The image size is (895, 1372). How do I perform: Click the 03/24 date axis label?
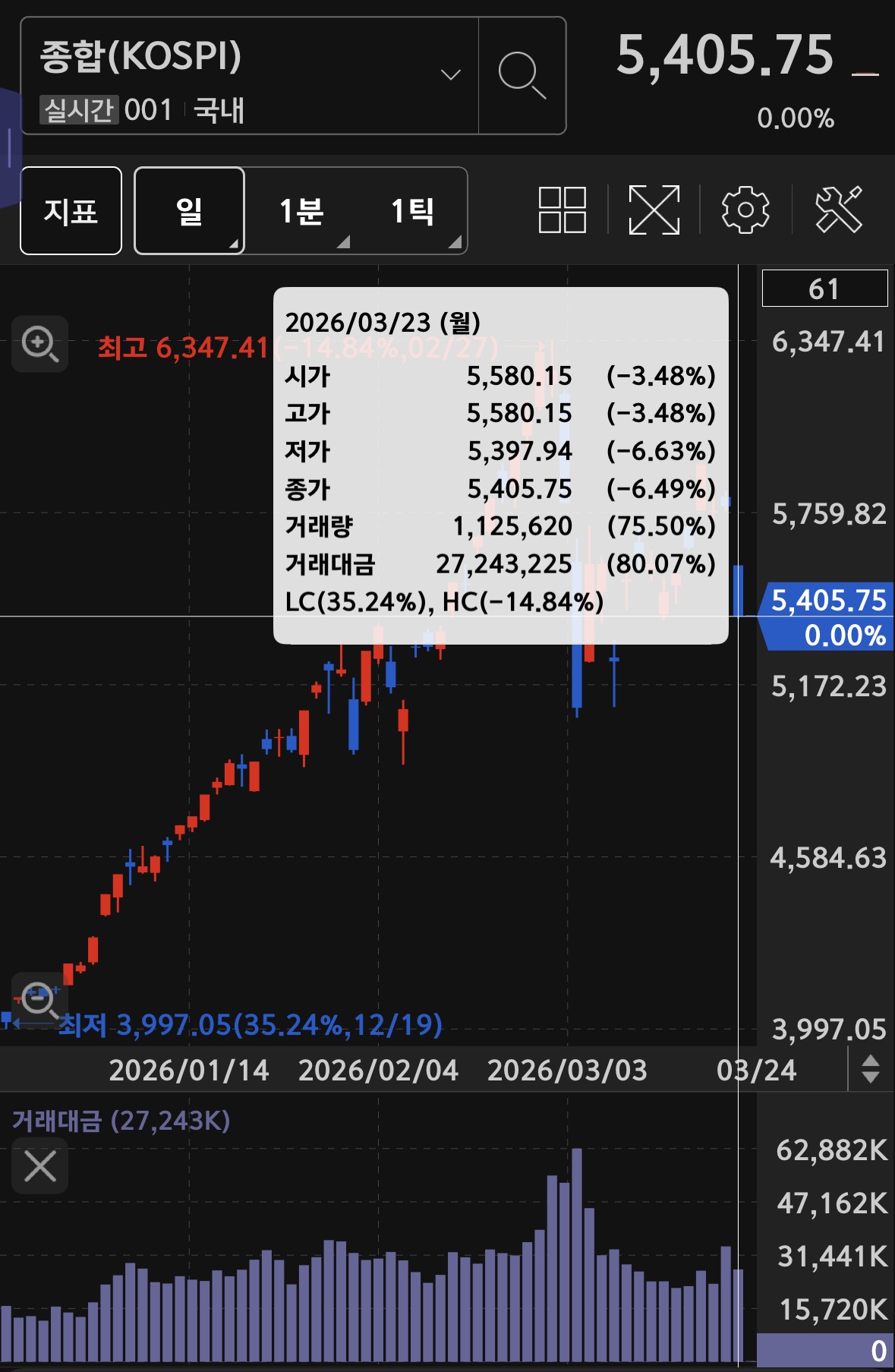[x=756, y=1070]
